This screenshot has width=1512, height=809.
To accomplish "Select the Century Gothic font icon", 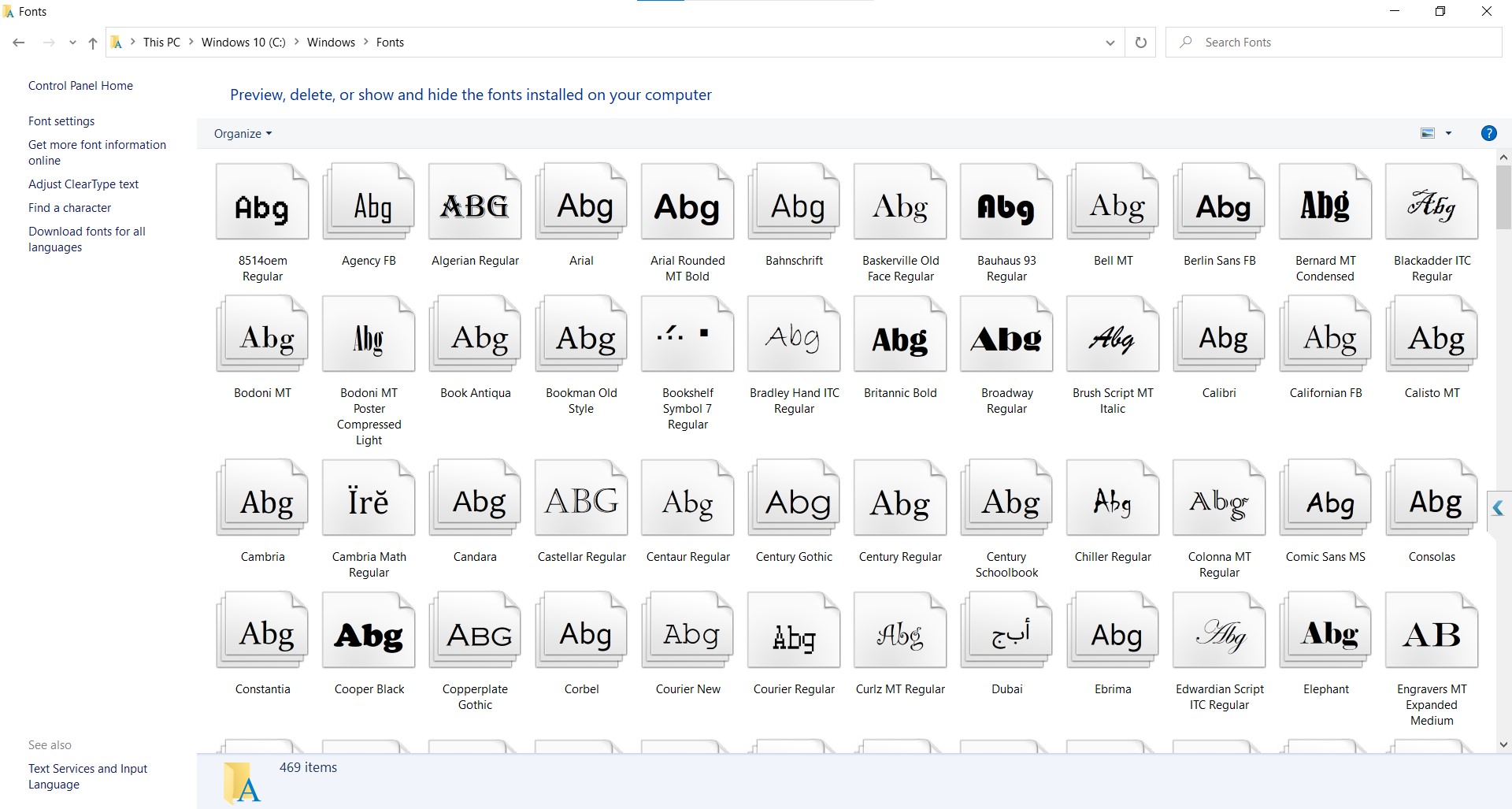I will (x=794, y=498).
